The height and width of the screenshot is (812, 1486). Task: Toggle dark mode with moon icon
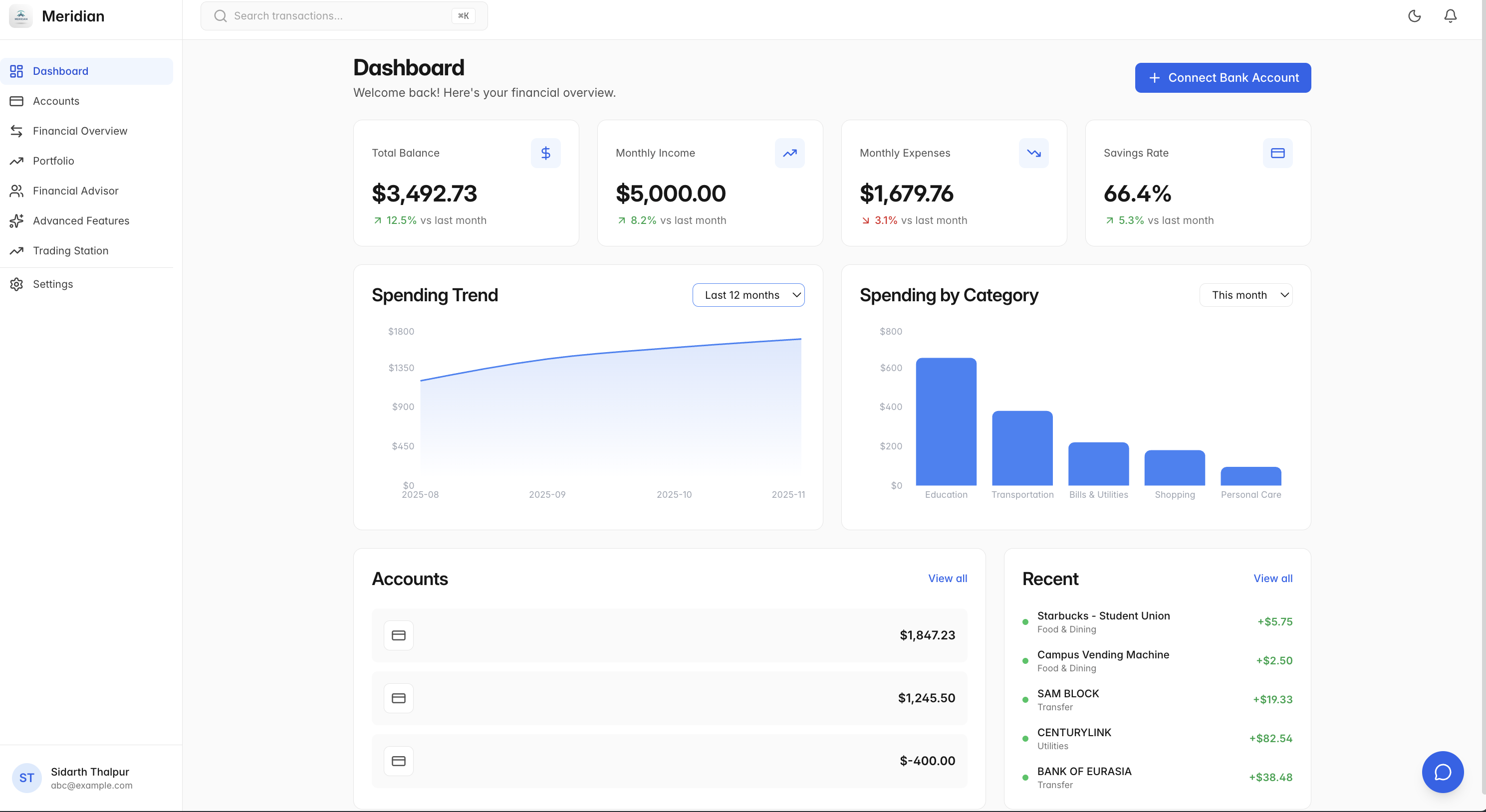tap(1414, 16)
